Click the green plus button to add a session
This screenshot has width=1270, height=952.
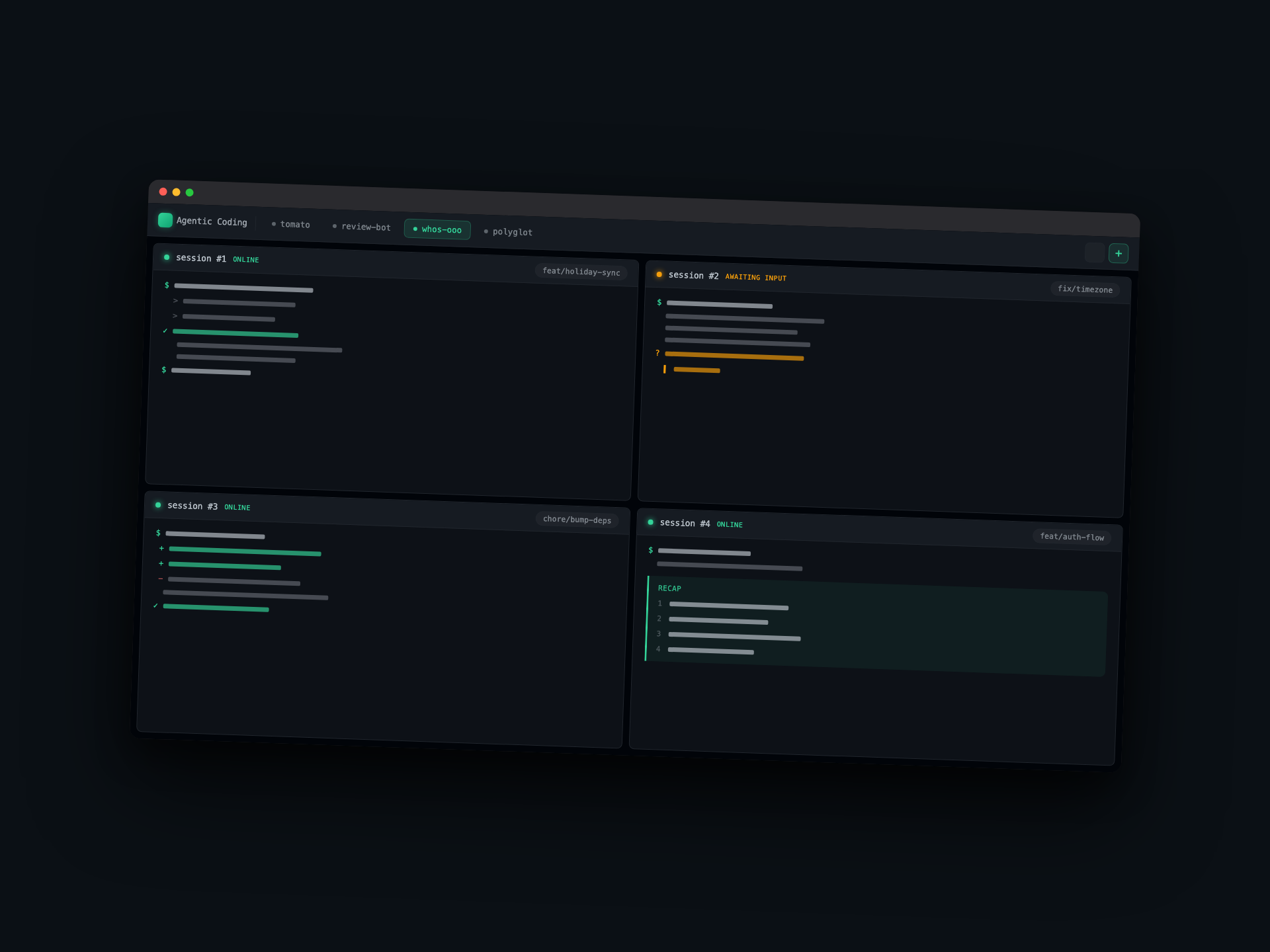(x=1119, y=254)
